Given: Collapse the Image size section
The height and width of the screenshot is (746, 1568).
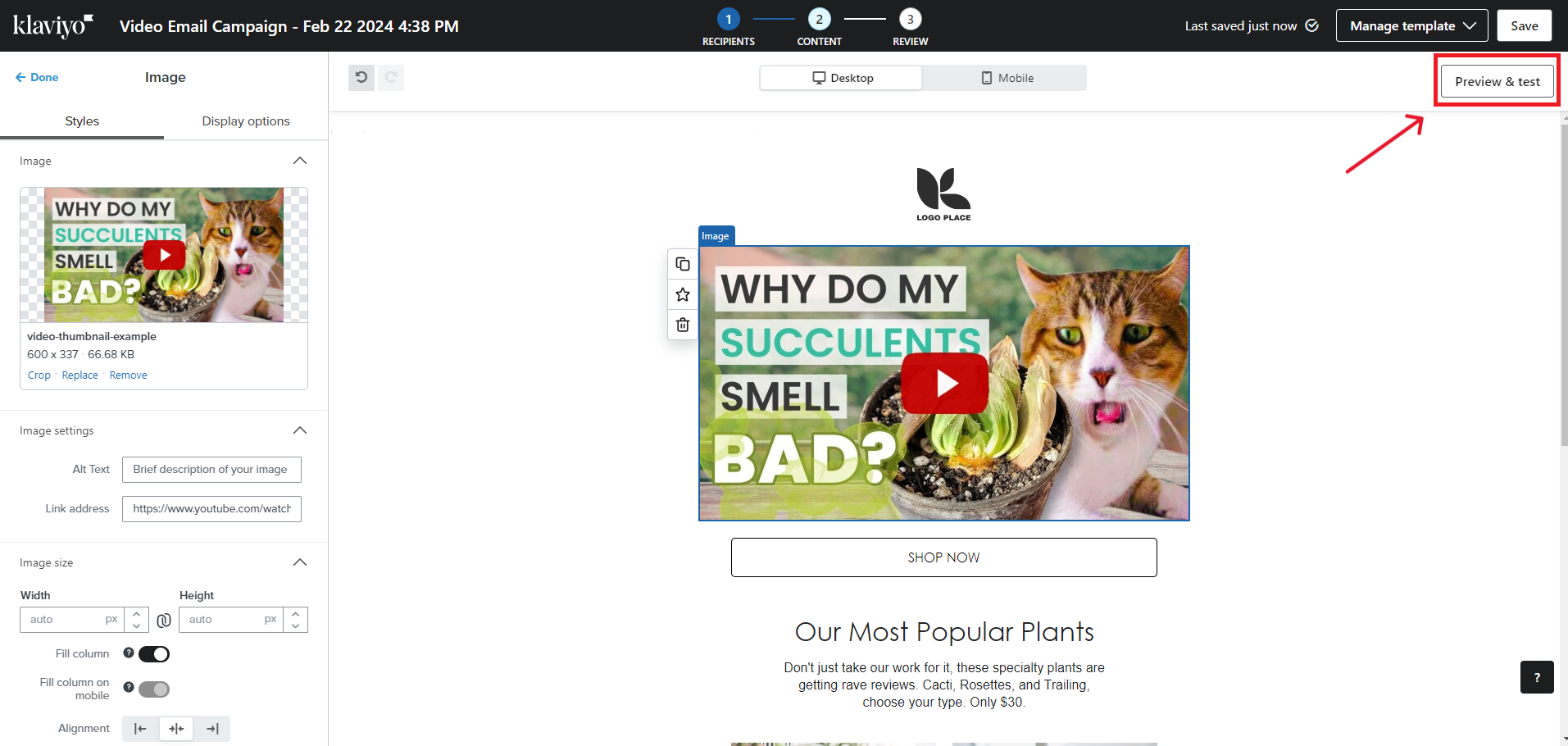Looking at the screenshot, I should click(300, 562).
